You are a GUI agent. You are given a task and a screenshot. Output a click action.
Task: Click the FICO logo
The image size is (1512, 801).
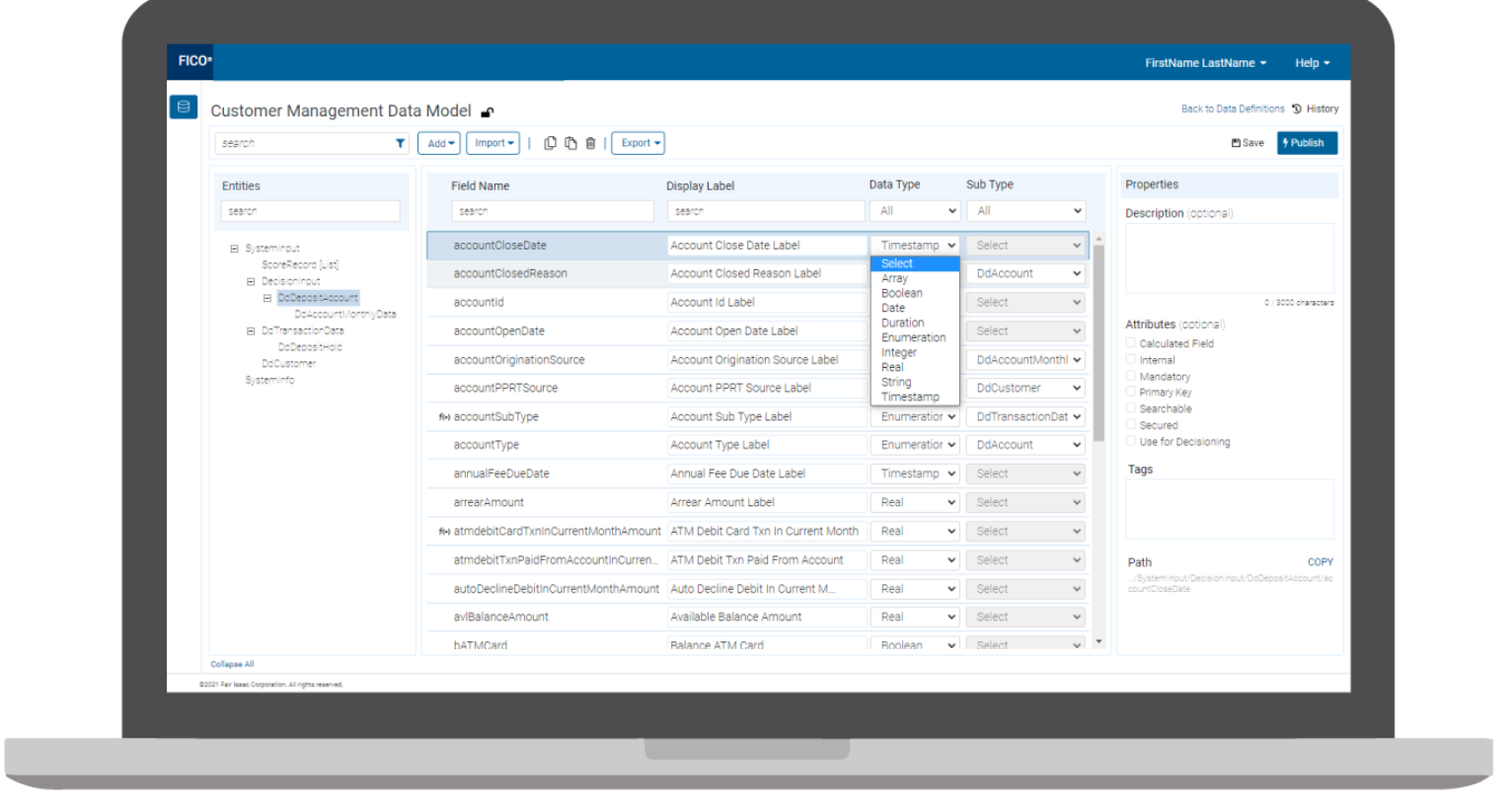coord(194,61)
